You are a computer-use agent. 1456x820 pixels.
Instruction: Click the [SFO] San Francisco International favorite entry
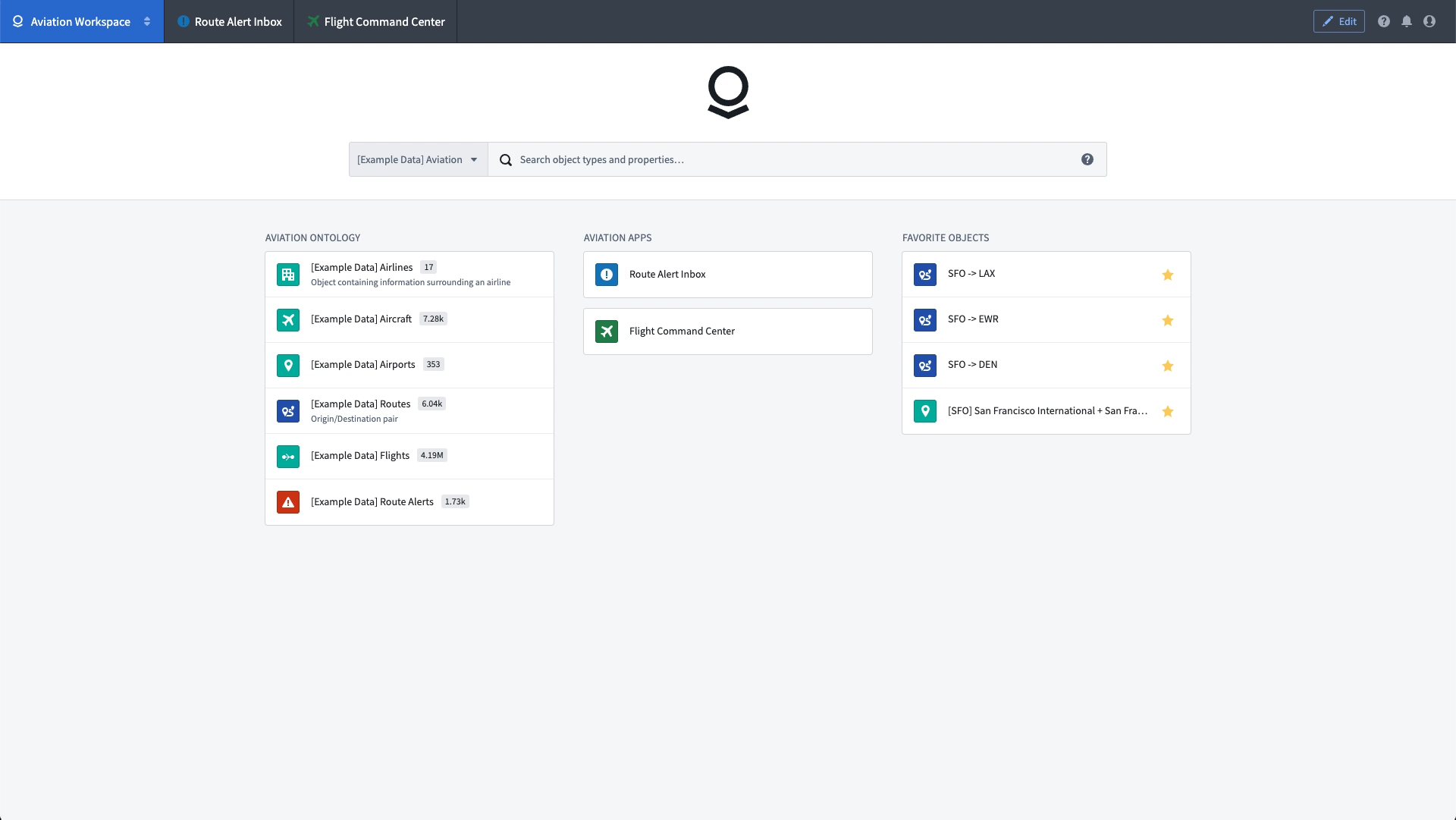coord(1046,411)
